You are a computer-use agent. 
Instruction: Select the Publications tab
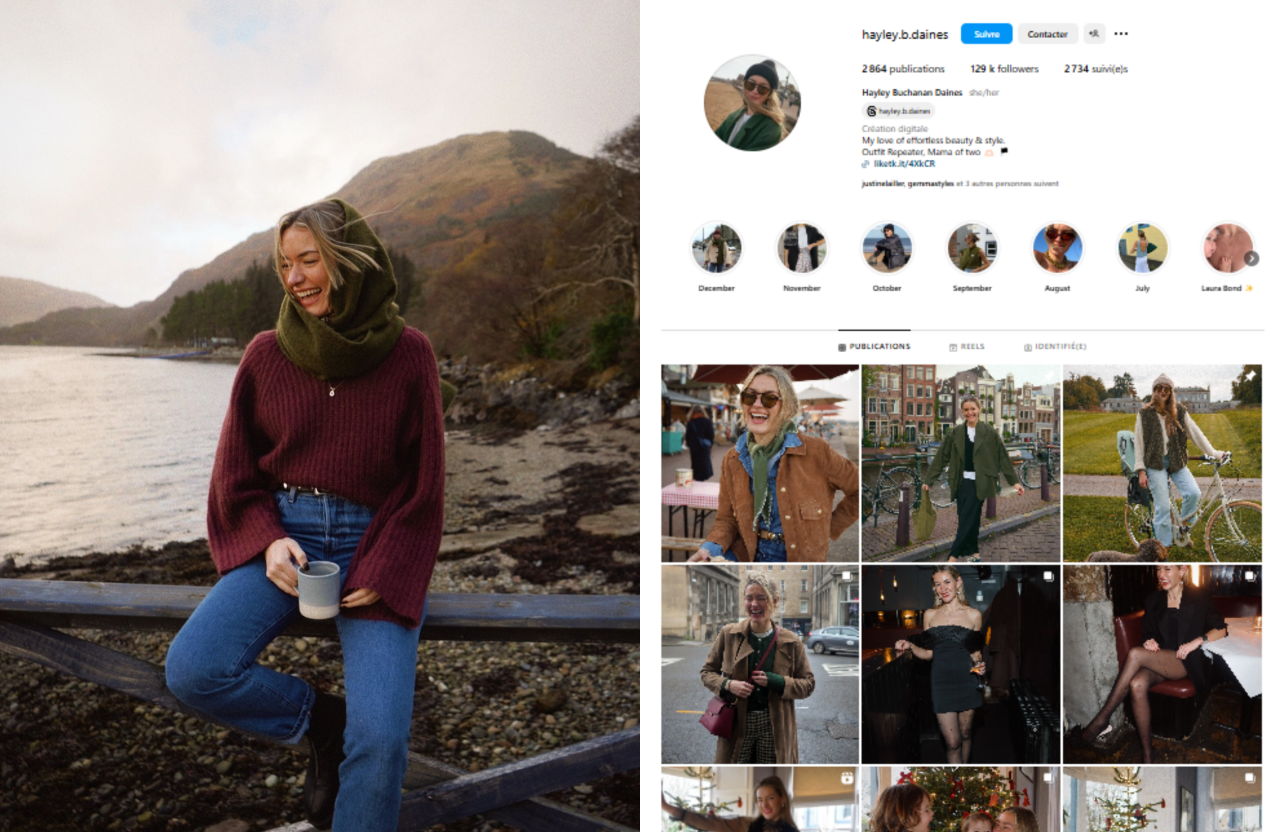click(874, 347)
